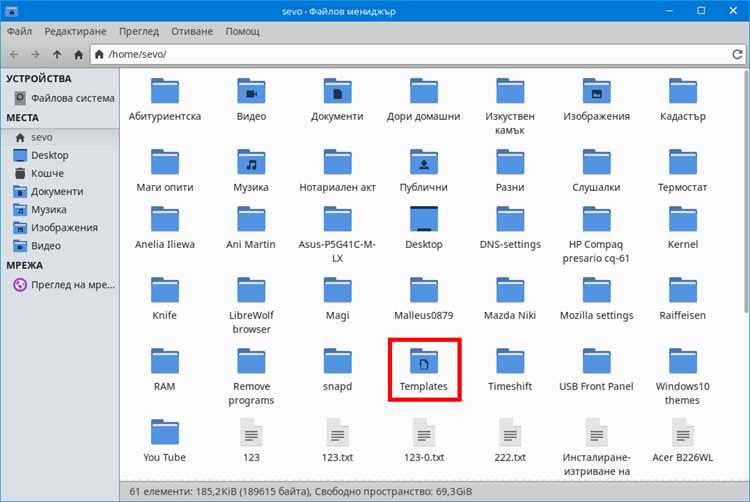Screen dimensions: 750x502
Task: Go forward with the right arrow button
Action: pyautogui.click(x=35, y=55)
